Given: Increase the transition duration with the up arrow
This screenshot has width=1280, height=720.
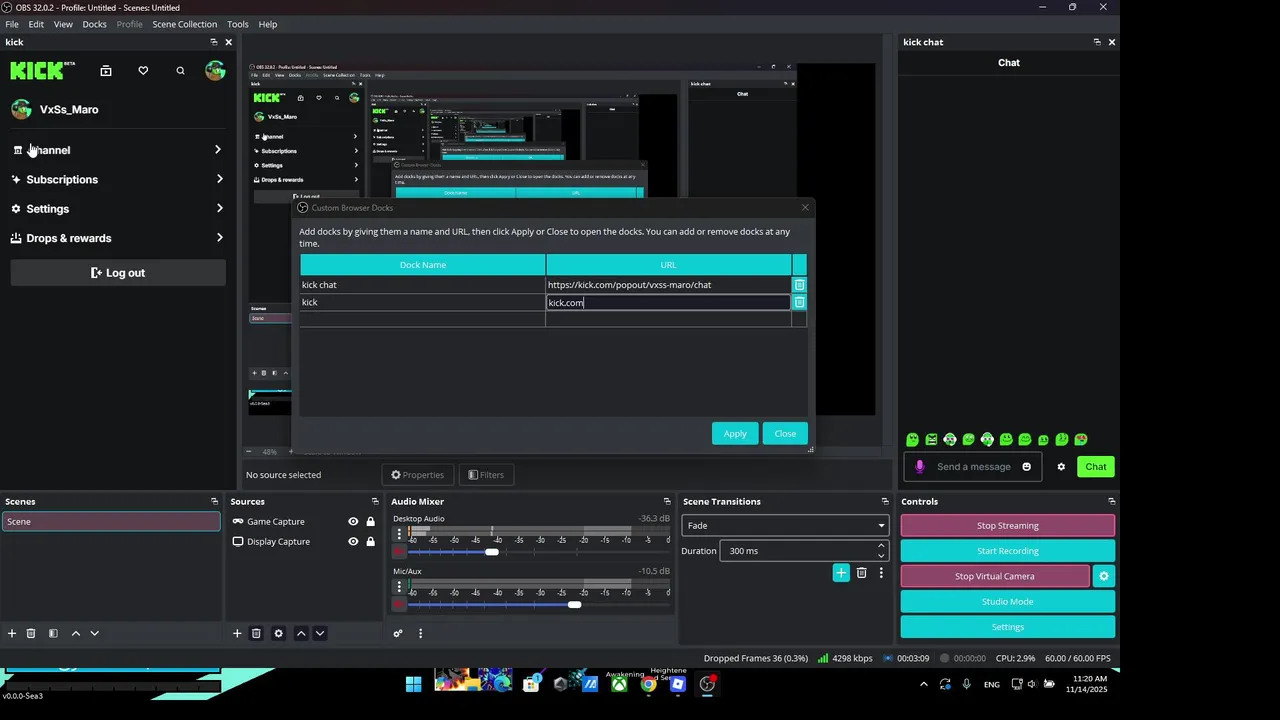Looking at the screenshot, I should 881,546.
